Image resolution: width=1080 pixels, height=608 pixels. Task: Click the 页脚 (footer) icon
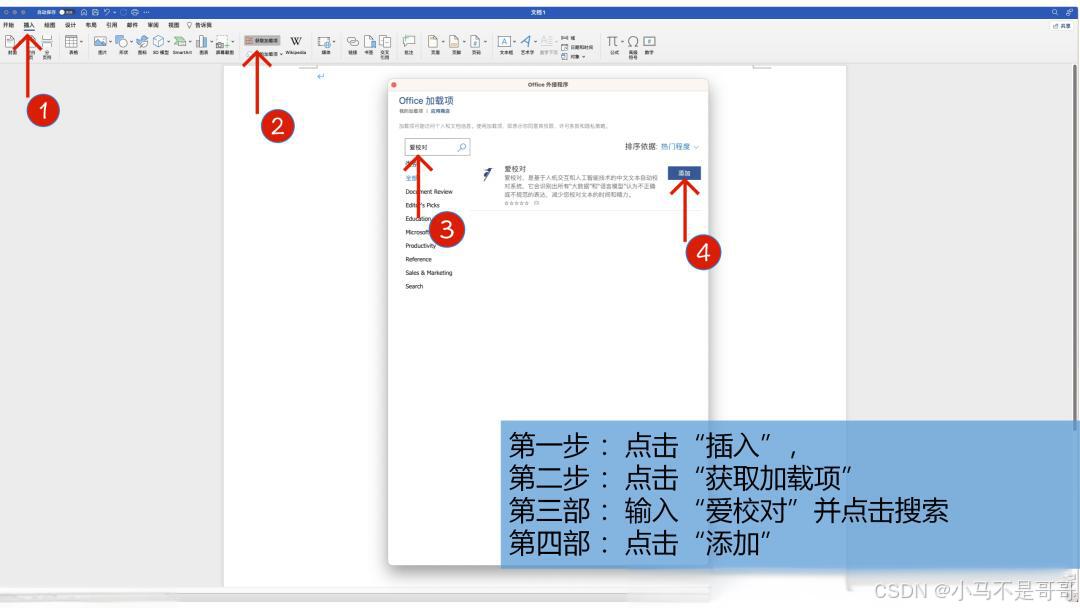click(x=454, y=42)
